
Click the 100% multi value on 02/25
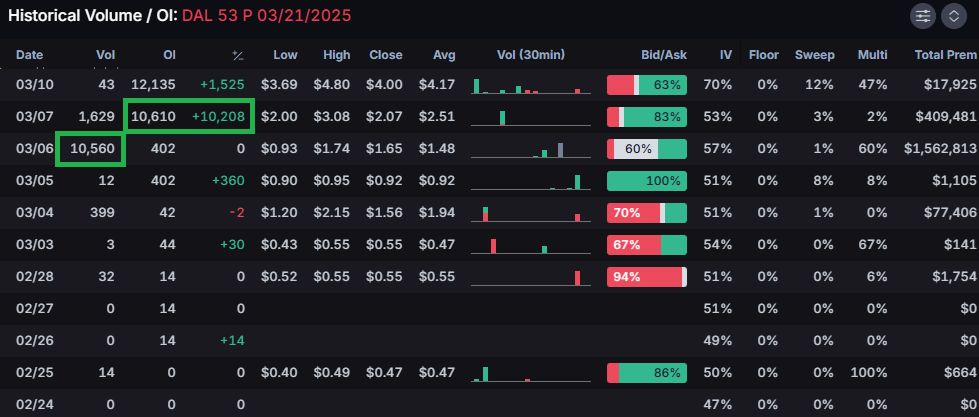[869, 373]
